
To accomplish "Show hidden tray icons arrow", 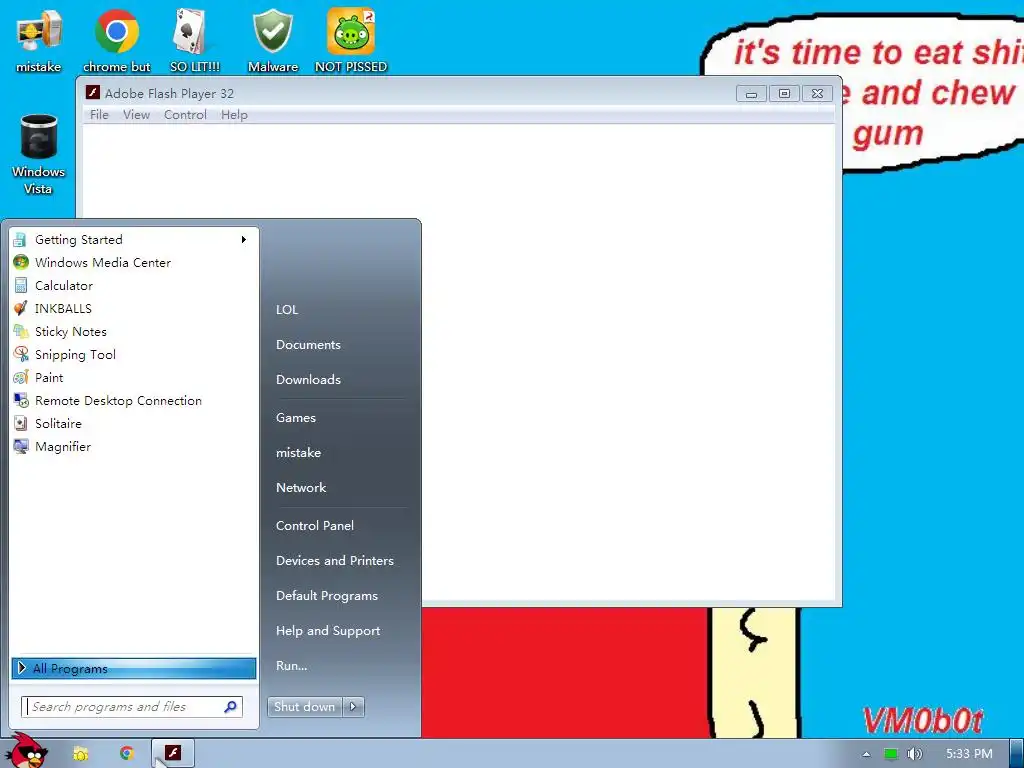I will tap(866, 754).
